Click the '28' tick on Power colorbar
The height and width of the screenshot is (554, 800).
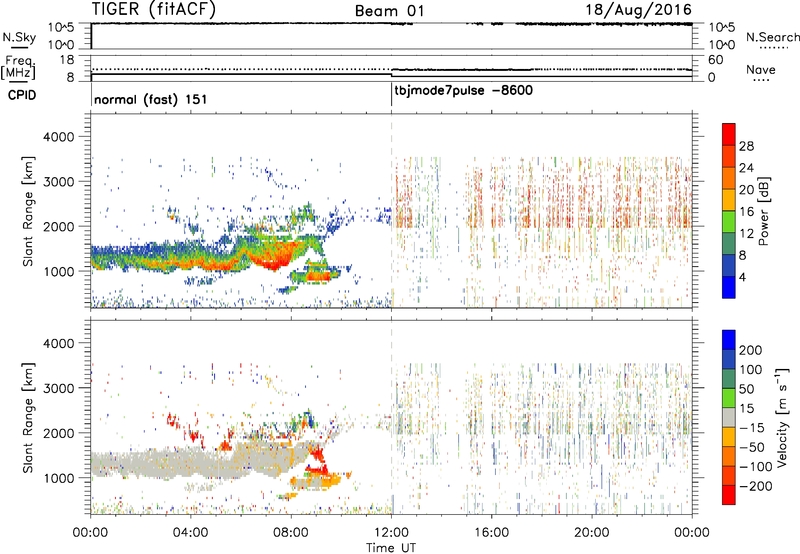click(746, 146)
